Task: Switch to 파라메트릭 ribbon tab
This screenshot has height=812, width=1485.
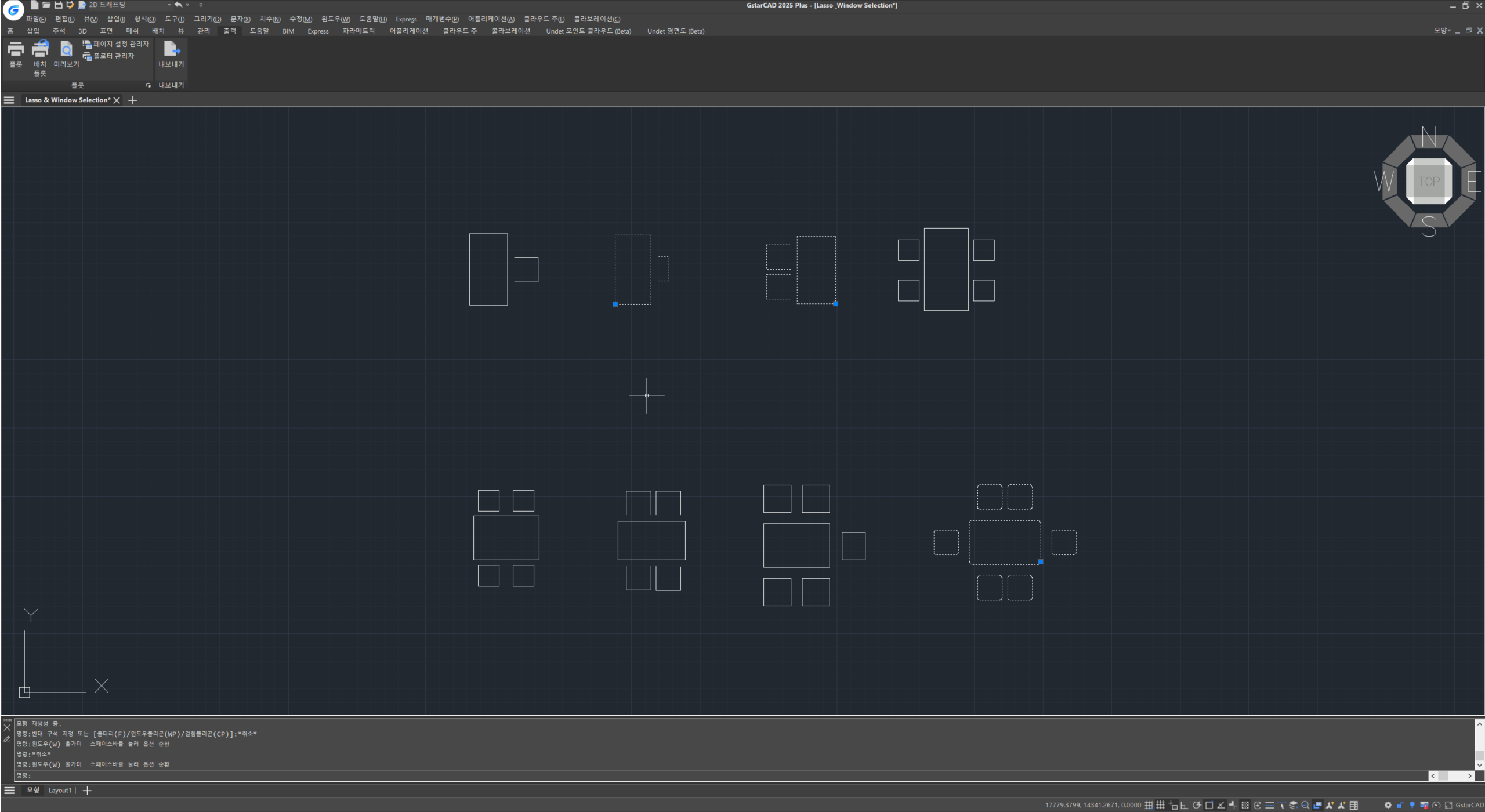Action: tap(358, 31)
